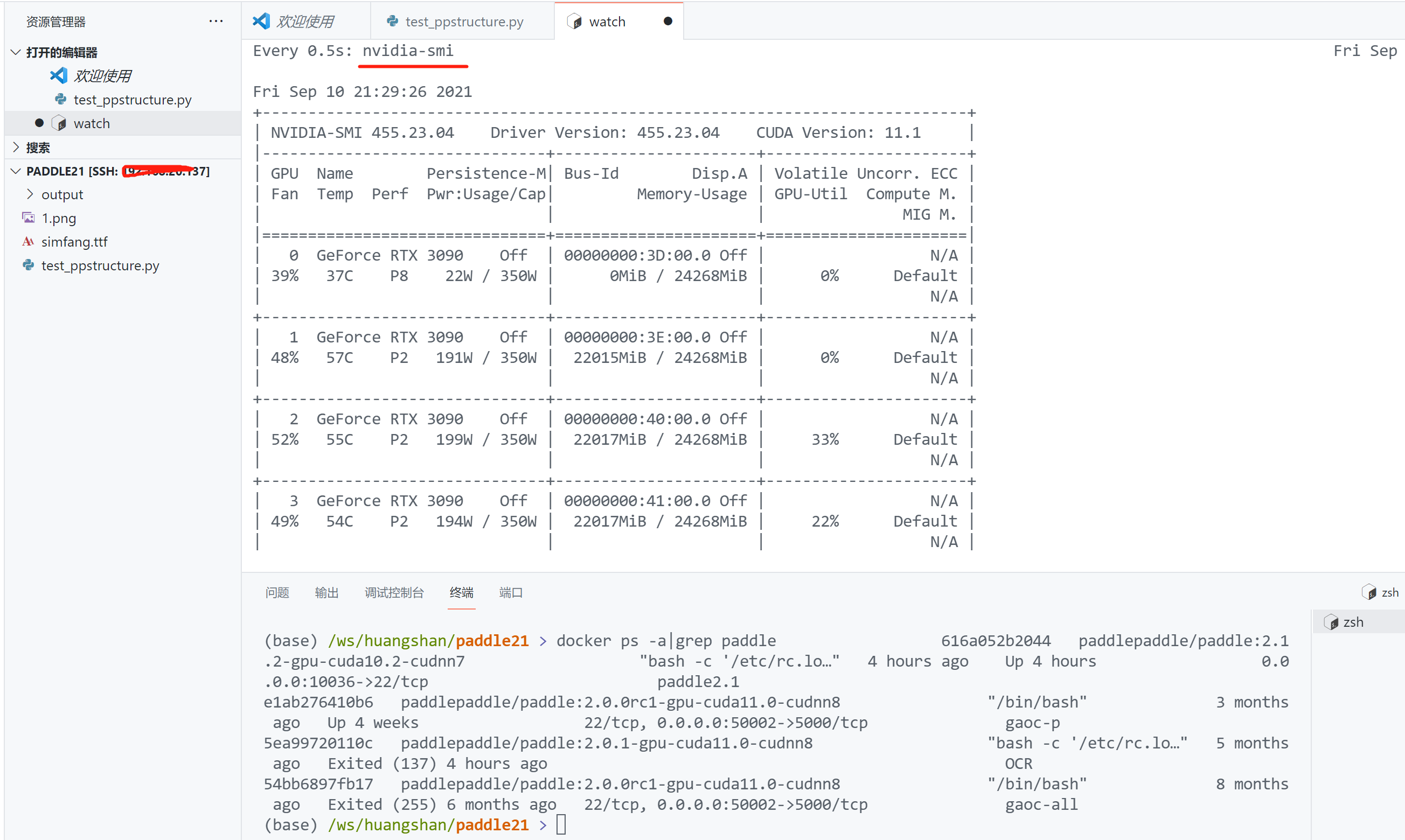
Task: Click the '22%' GPU-Util value
Action: [825, 521]
